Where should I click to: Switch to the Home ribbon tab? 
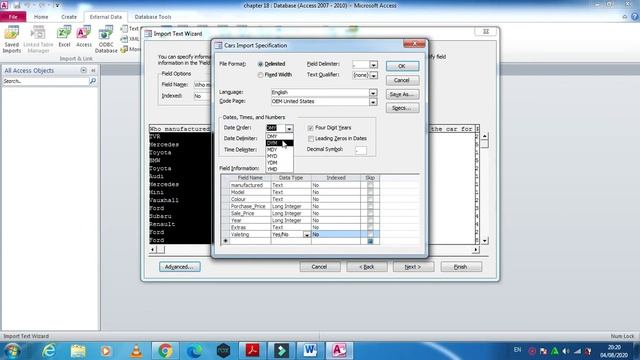coord(41,17)
